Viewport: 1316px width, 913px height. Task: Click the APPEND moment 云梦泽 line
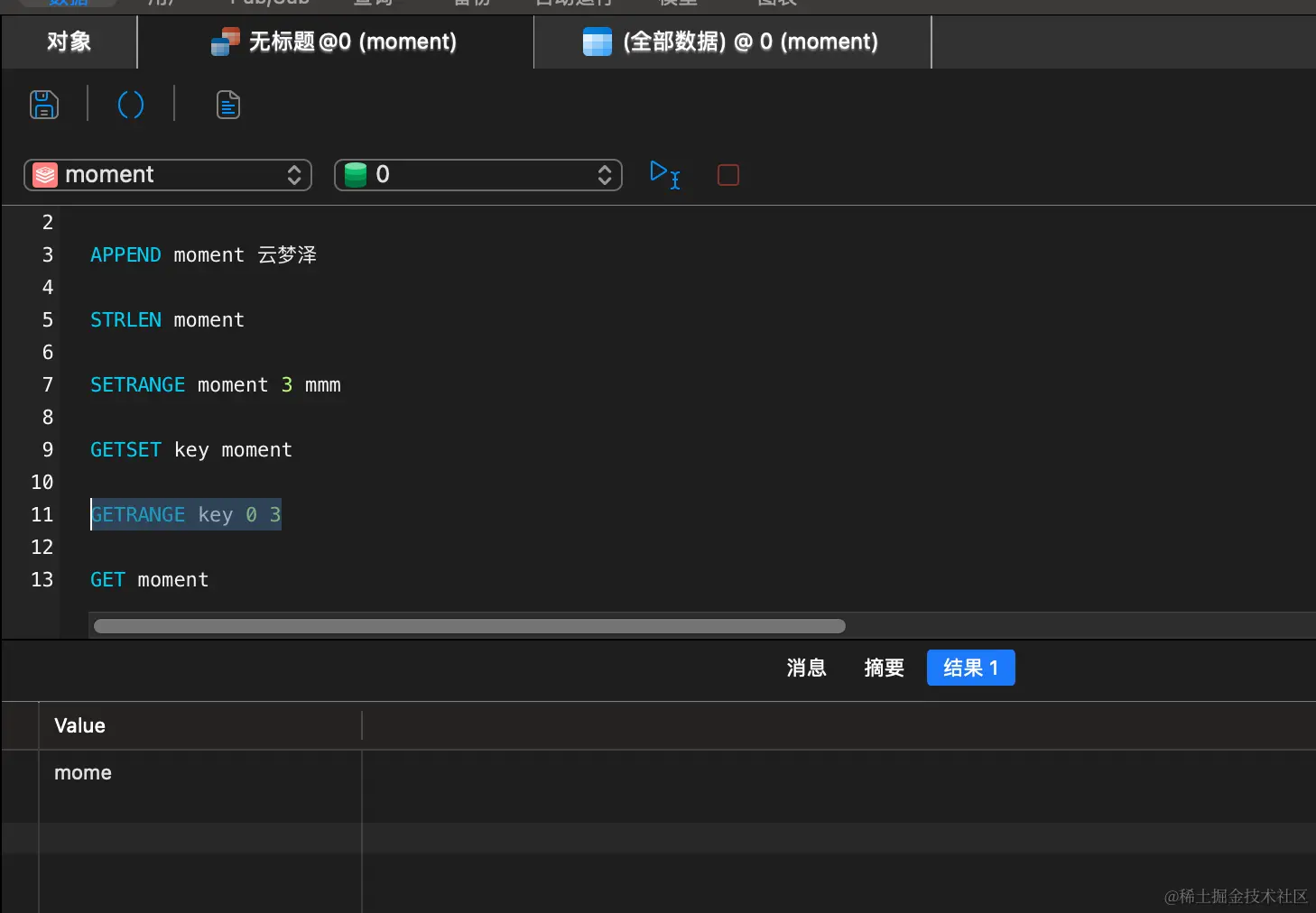(x=203, y=255)
